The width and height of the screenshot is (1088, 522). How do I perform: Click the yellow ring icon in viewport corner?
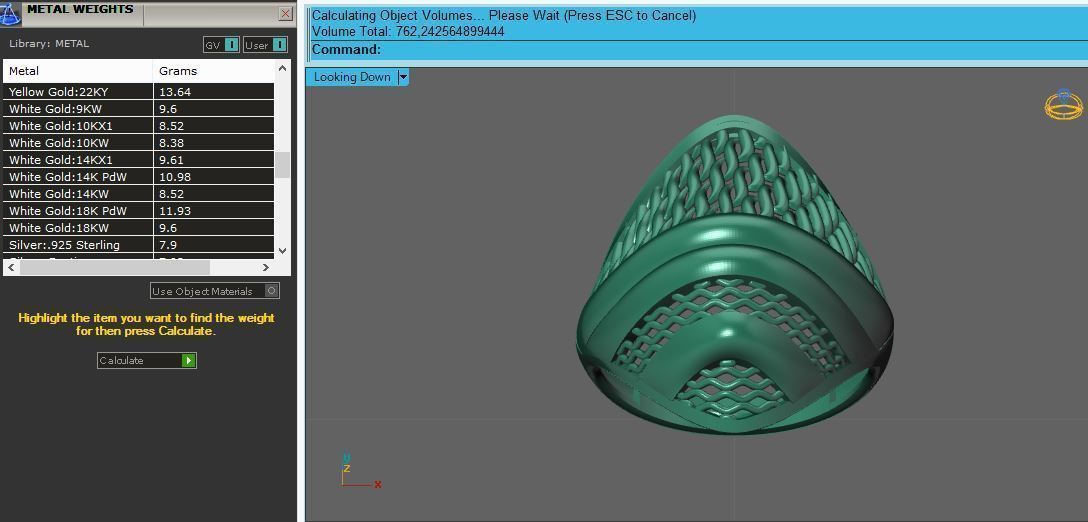(1064, 105)
